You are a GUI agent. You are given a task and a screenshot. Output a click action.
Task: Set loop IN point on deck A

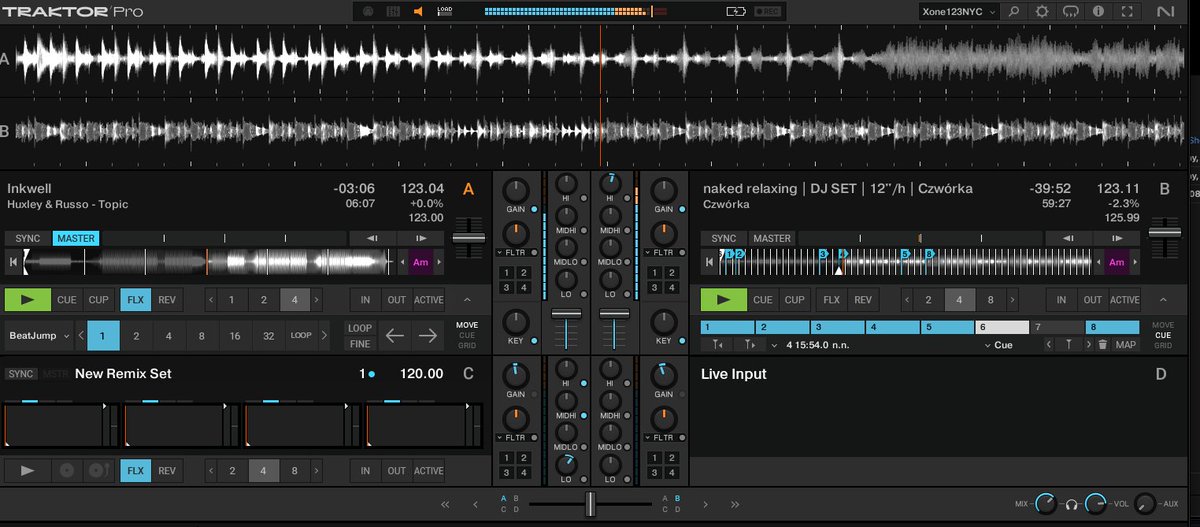(365, 299)
